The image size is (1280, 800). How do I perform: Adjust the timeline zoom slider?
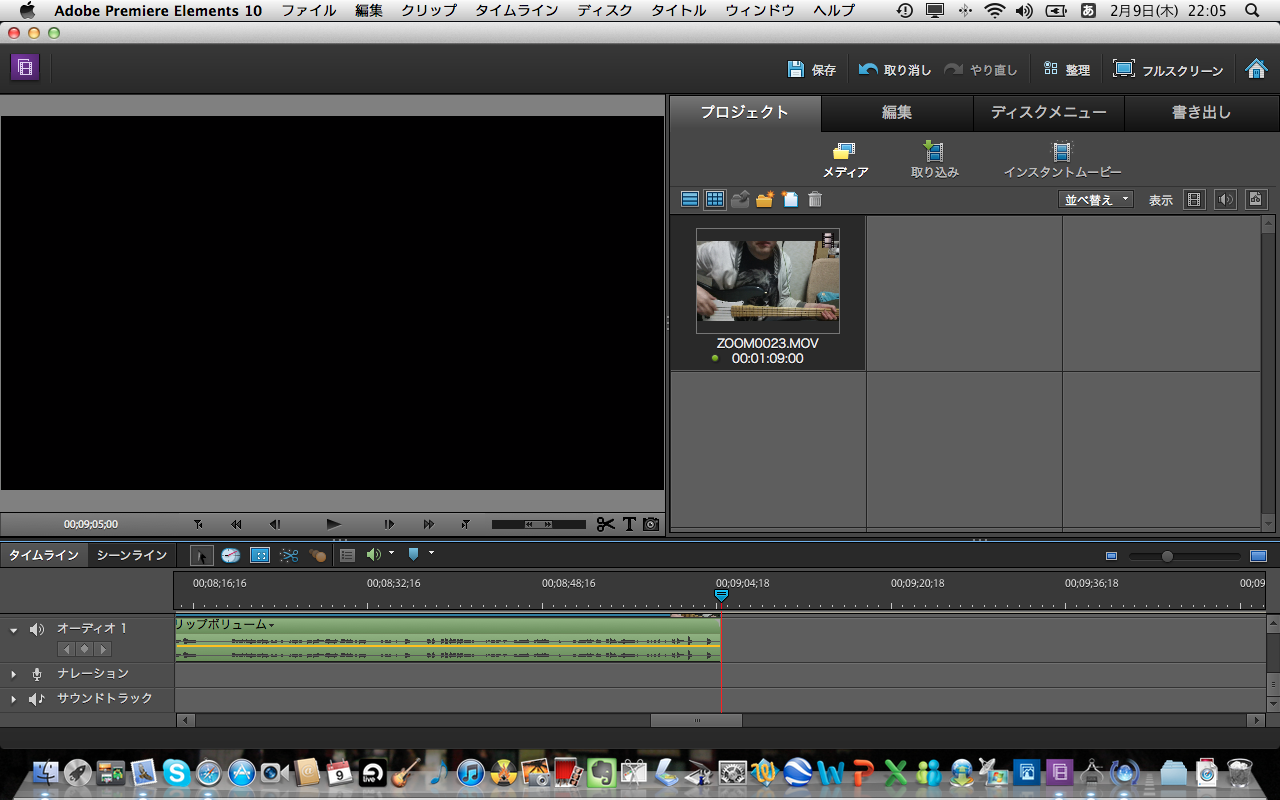tap(1167, 556)
